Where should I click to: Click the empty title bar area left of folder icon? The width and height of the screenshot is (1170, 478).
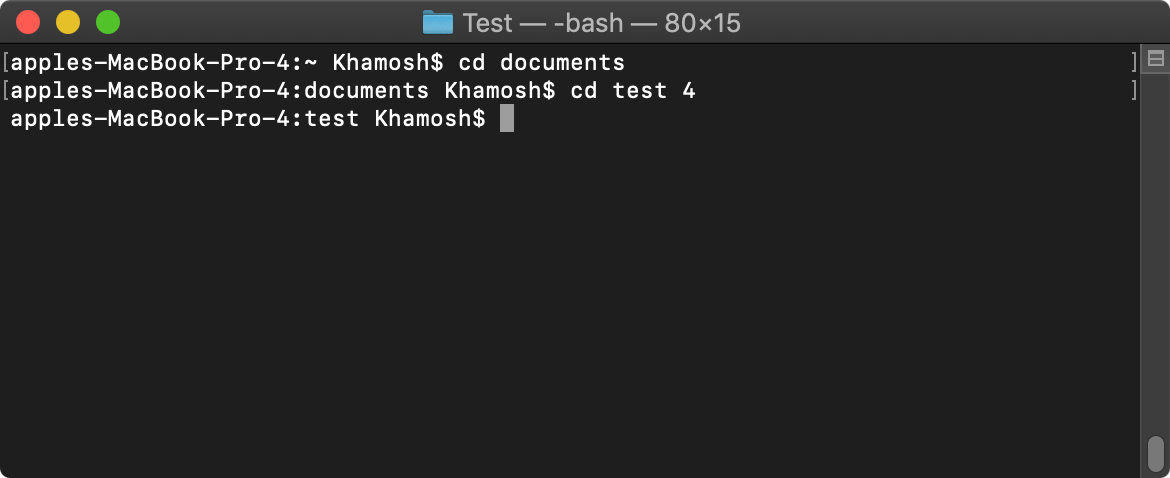coord(269,22)
